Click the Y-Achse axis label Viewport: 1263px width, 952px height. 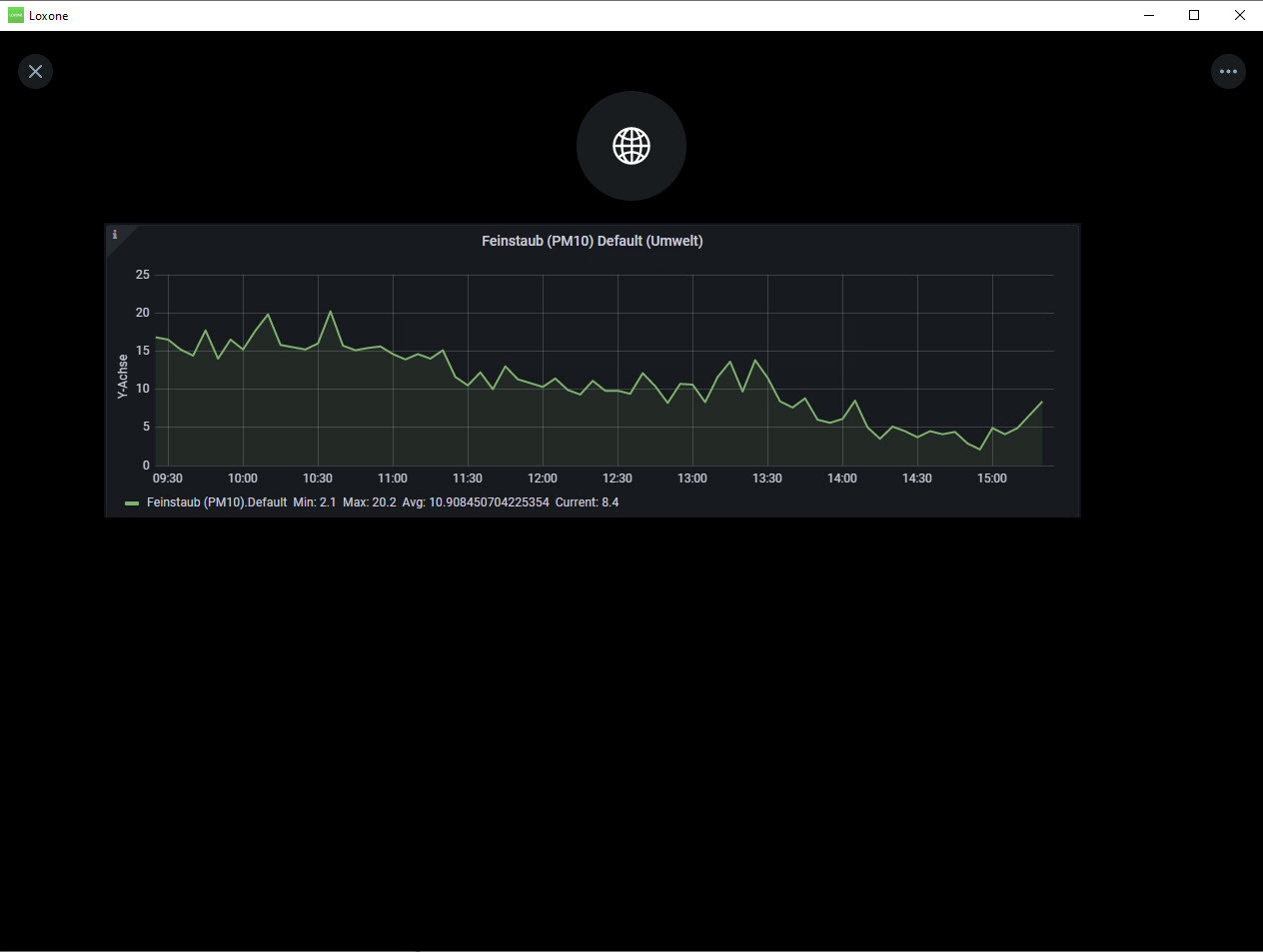tap(123, 377)
